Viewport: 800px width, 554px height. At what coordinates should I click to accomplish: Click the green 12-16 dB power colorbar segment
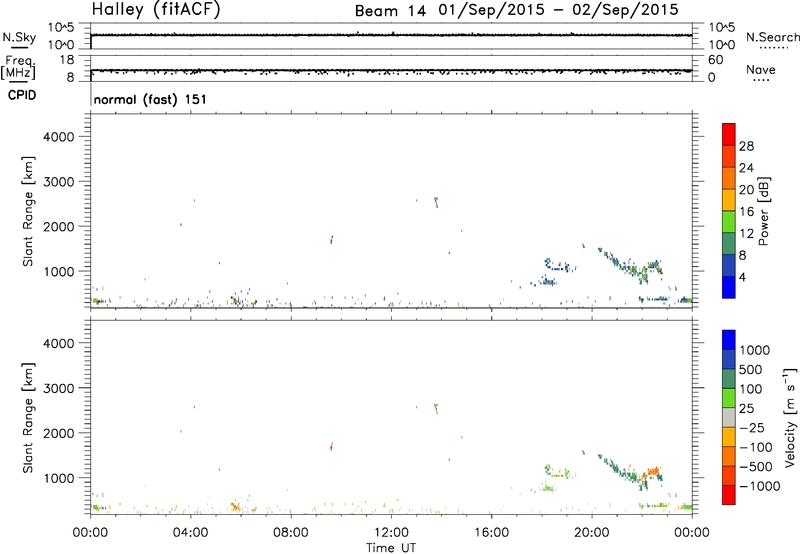(729, 222)
